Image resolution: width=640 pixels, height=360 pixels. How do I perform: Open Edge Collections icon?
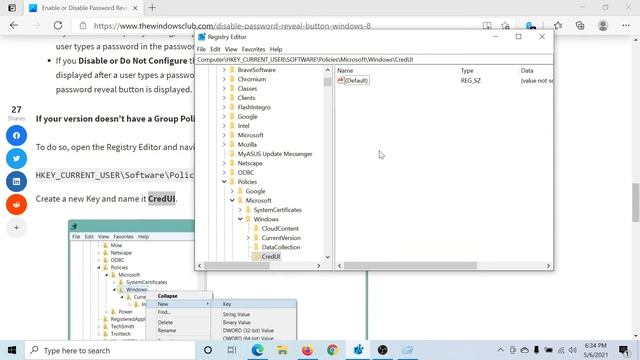580,25
